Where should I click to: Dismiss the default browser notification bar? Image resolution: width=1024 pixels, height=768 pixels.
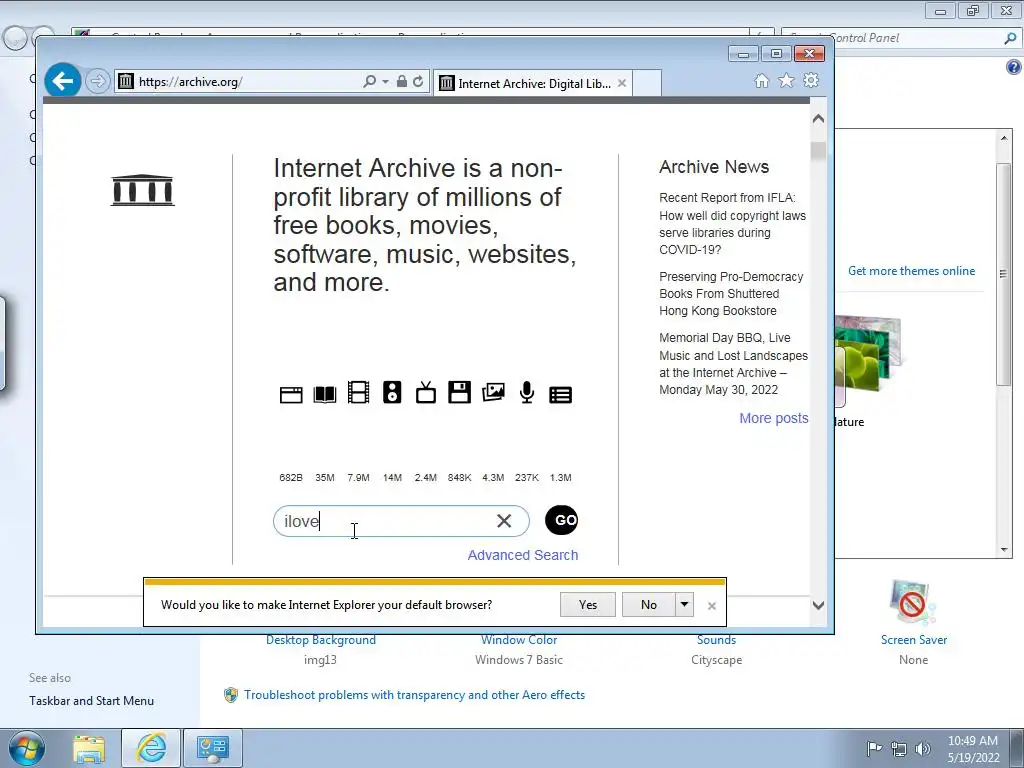[712, 606]
